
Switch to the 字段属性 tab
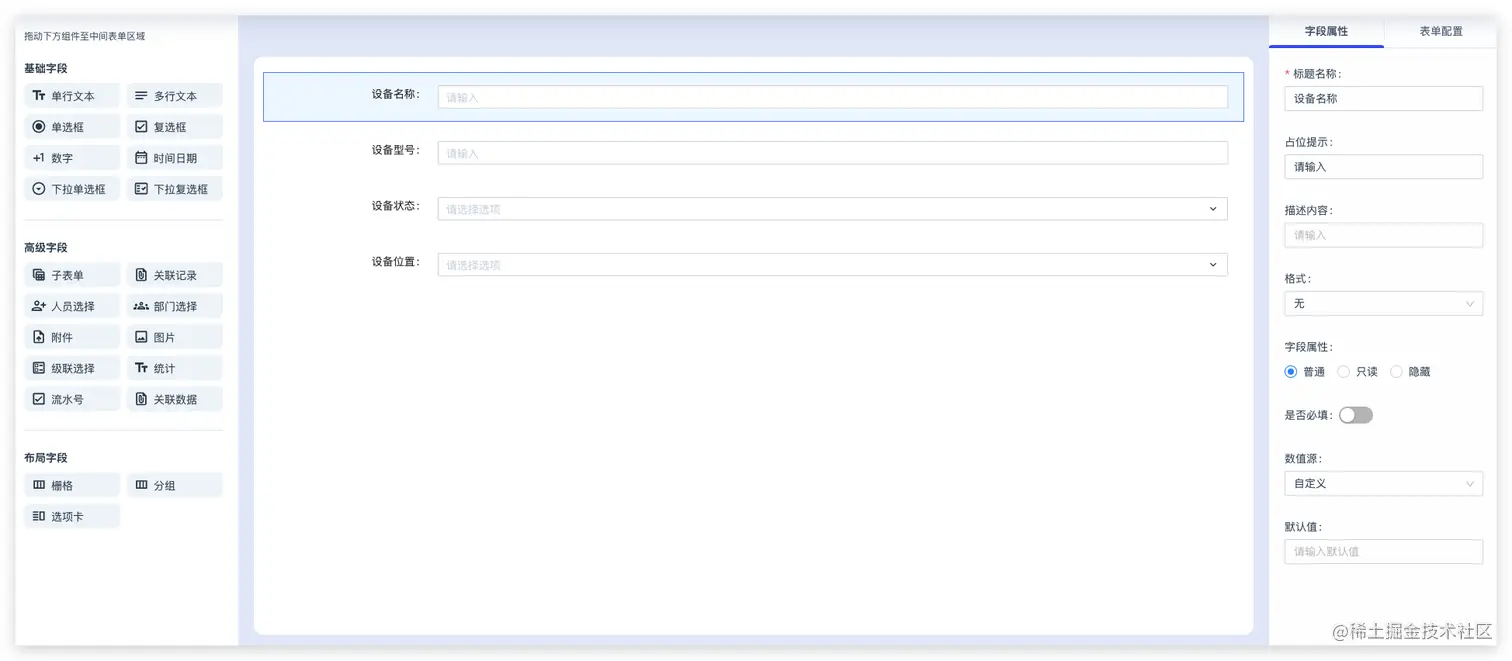1326,31
